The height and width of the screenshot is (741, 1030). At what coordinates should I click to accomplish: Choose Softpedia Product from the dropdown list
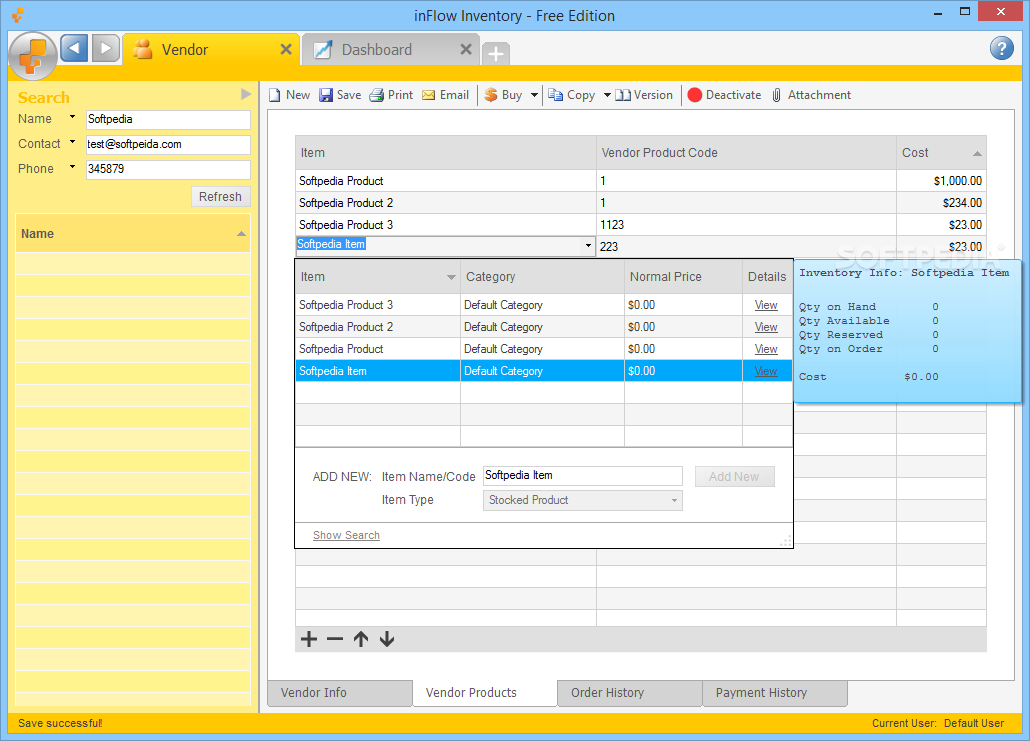[378, 349]
